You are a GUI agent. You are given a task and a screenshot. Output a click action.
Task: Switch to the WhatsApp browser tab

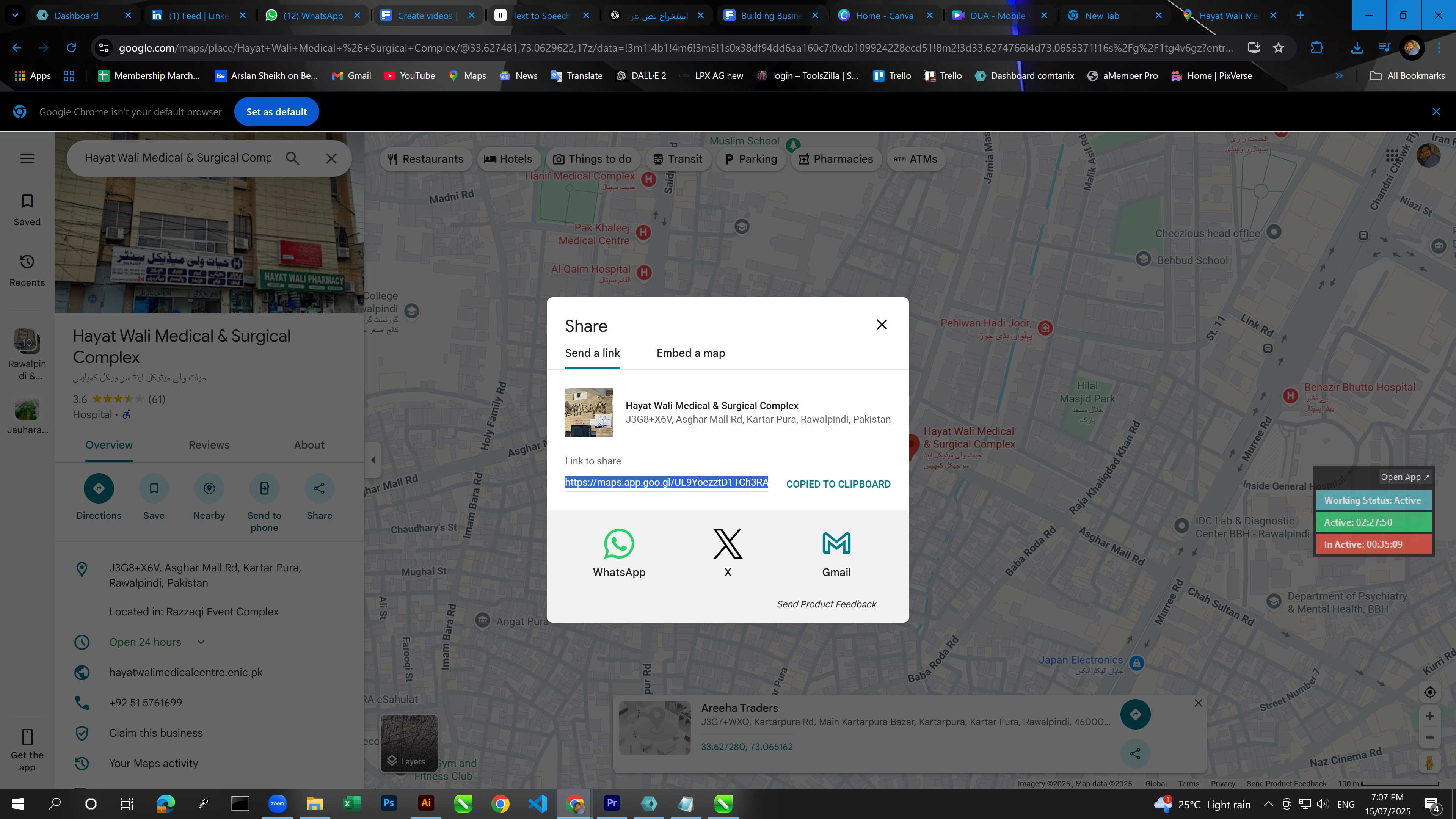point(312,15)
